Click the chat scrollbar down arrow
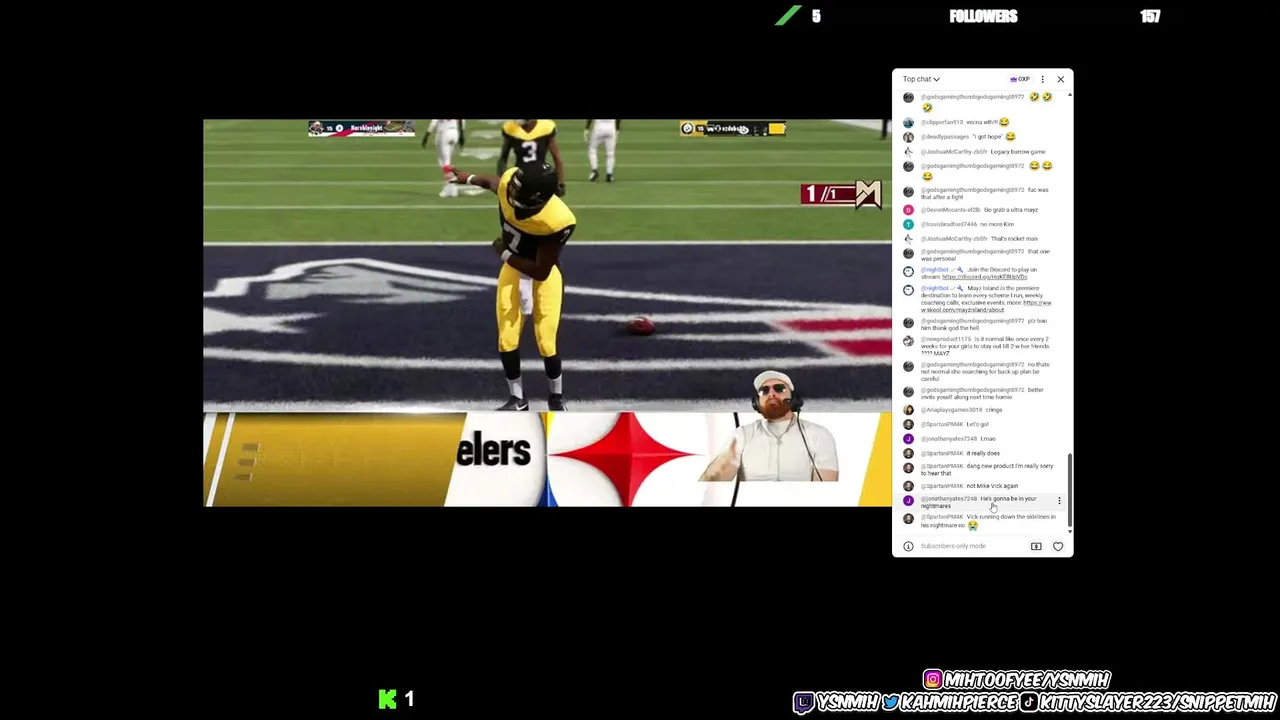Screen dimensions: 1280x720 (1070, 530)
